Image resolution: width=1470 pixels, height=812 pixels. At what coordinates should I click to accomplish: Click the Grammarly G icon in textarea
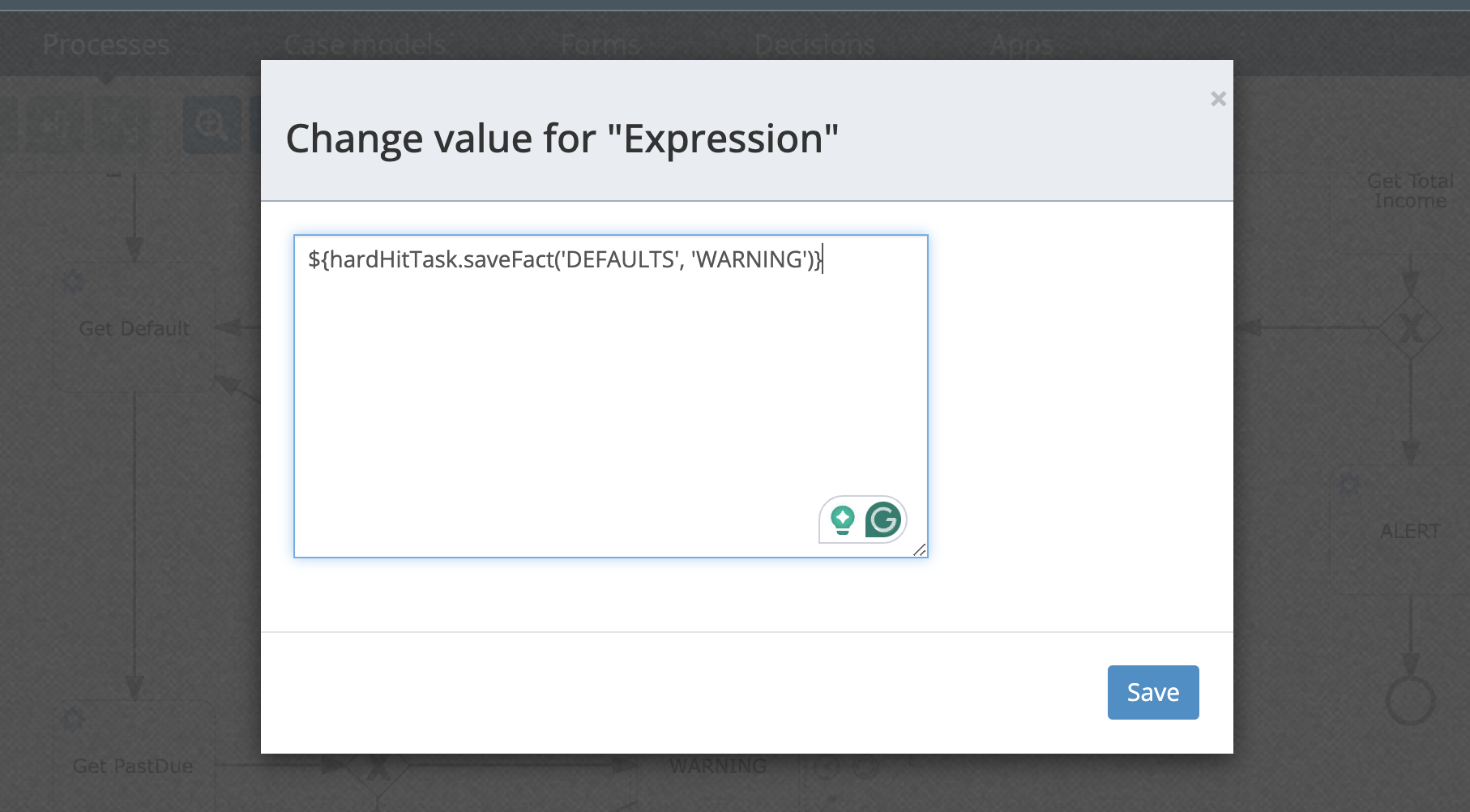click(882, 519)
